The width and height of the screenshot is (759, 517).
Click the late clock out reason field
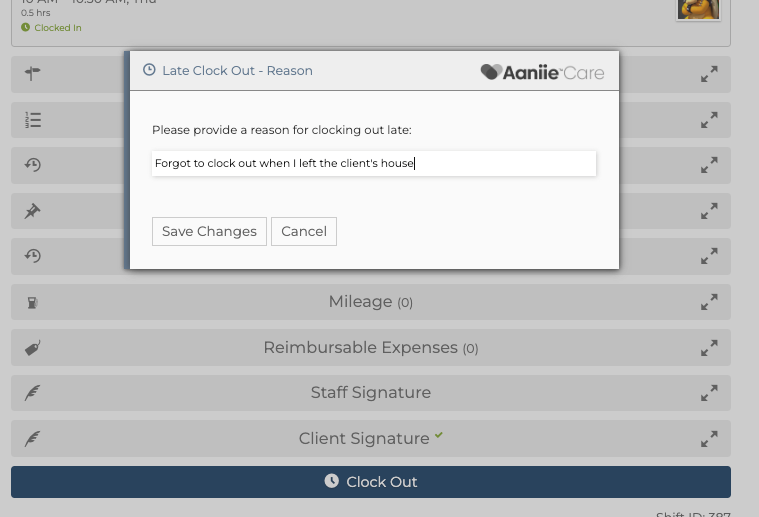(374, 163)
